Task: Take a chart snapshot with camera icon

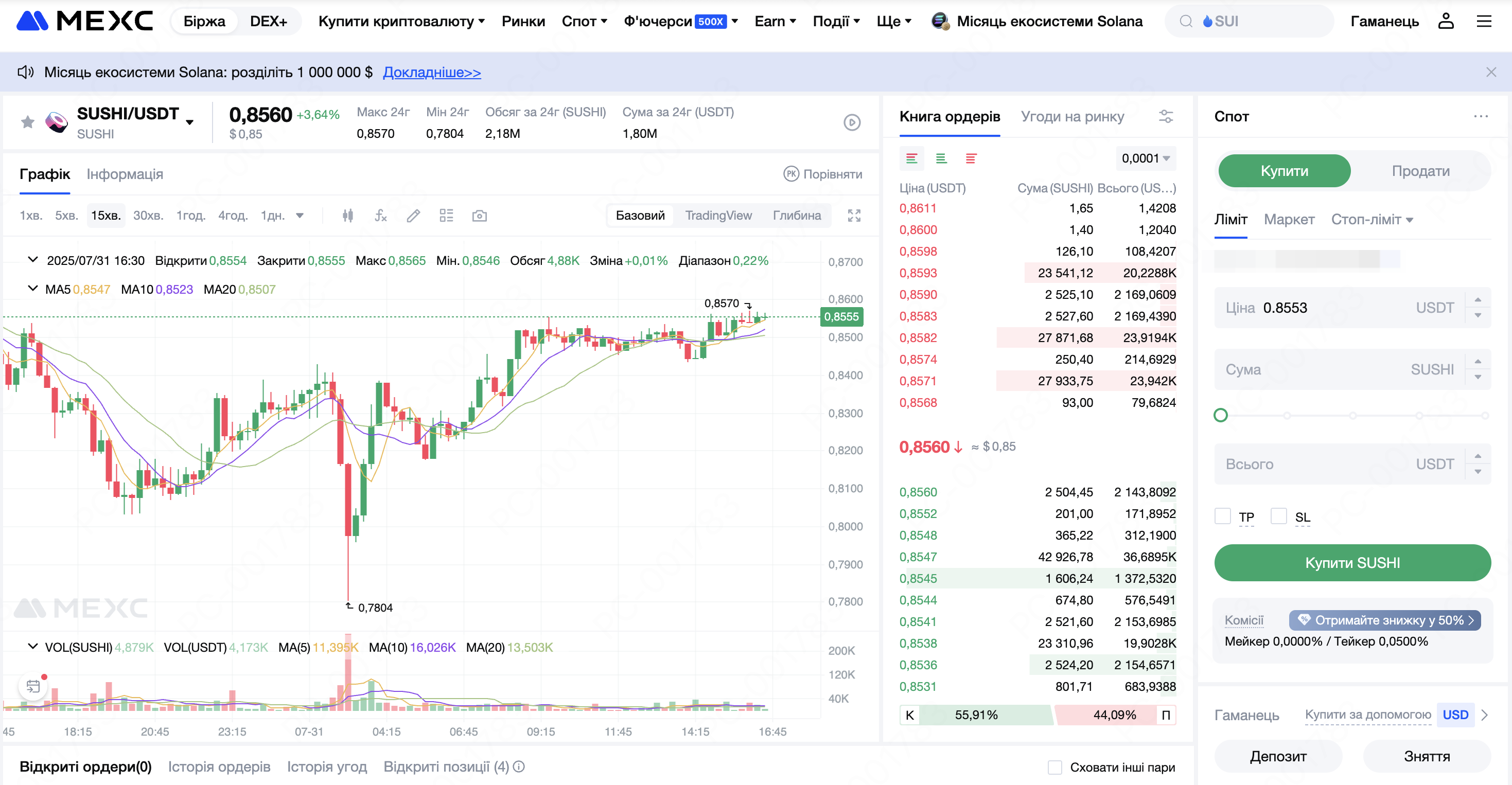Action: (480, 216)
